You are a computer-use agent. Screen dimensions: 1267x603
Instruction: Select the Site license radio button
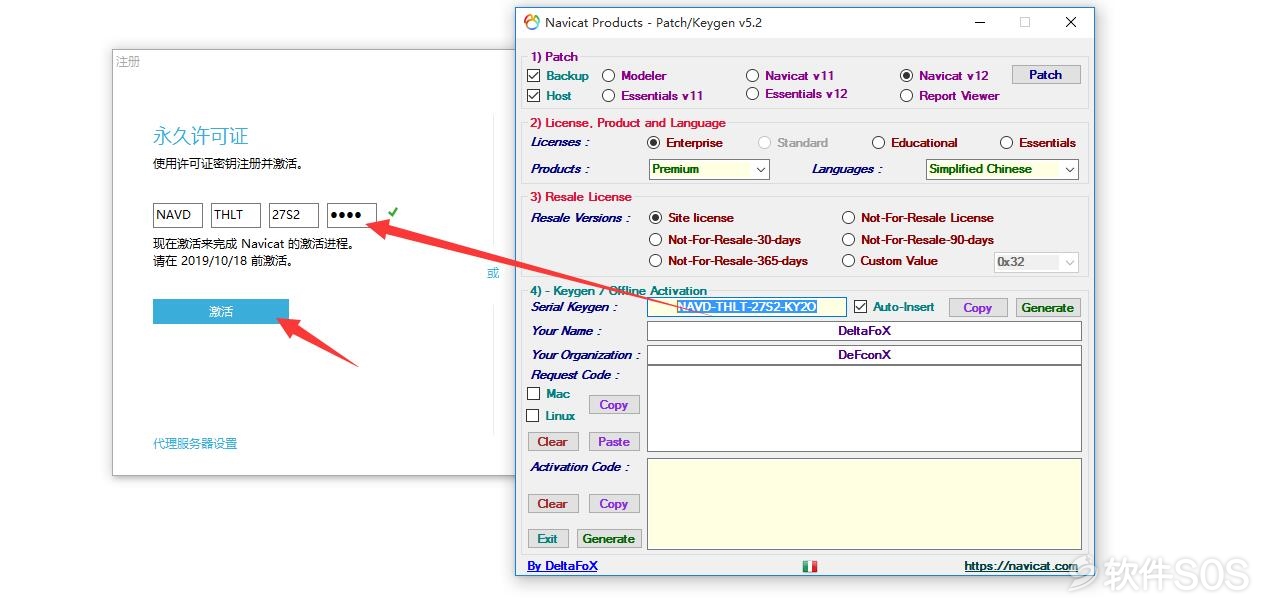[655, 218]
